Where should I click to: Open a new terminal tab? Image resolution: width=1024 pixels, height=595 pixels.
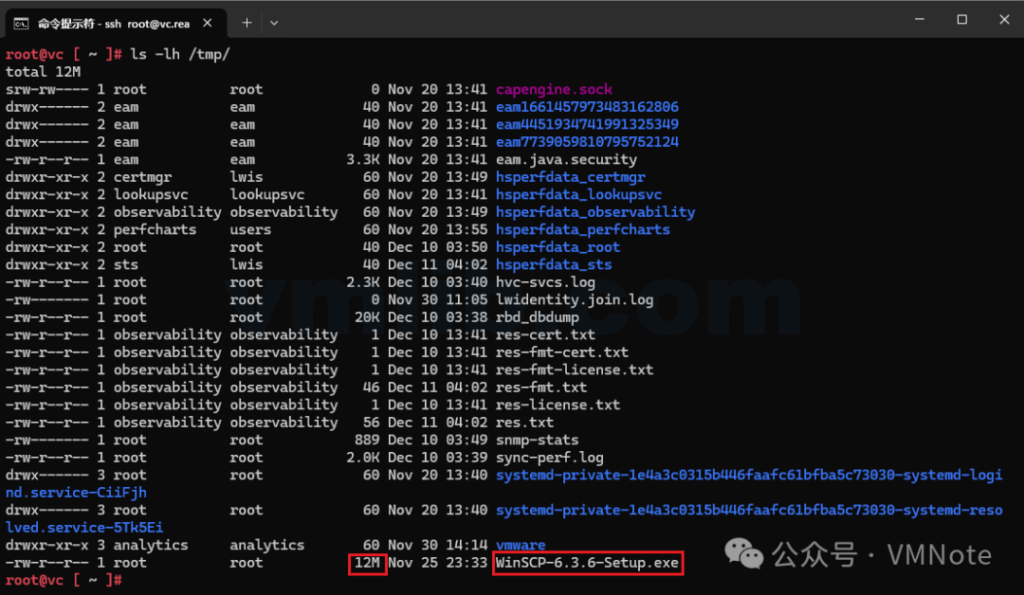[x=246, y=23]
